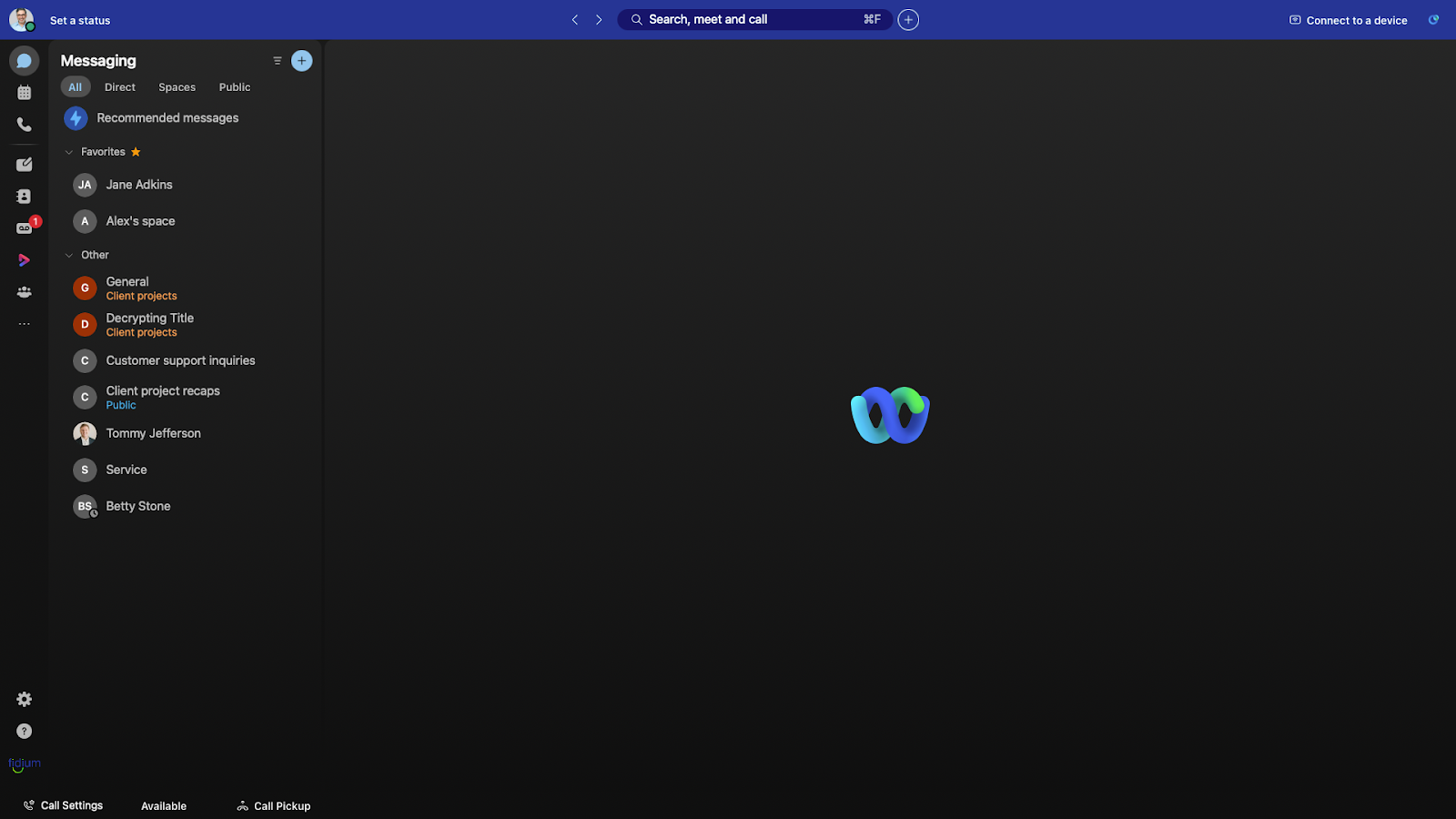
Task: Switch to the Direct tab
Action: pos(120,87)
